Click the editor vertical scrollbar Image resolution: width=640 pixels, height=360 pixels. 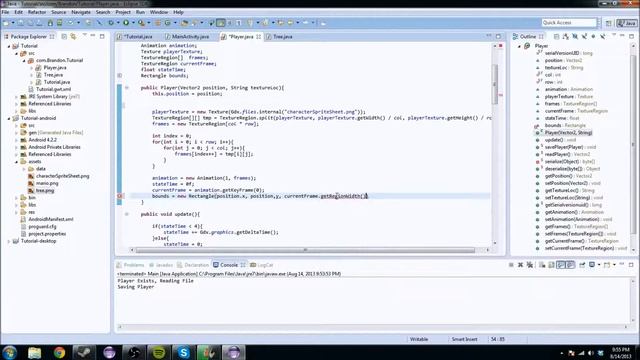[495, 84]
